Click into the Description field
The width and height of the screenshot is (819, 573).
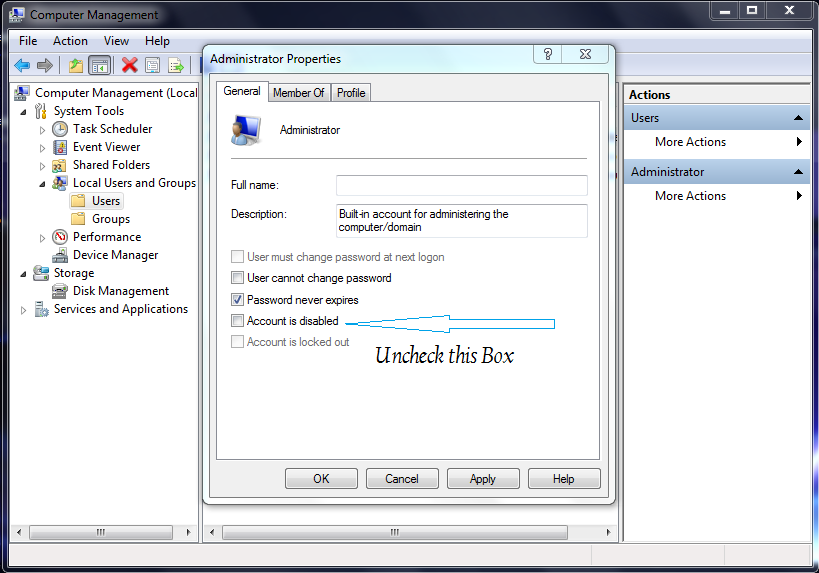pyautogui.click(x=462, y=220)
